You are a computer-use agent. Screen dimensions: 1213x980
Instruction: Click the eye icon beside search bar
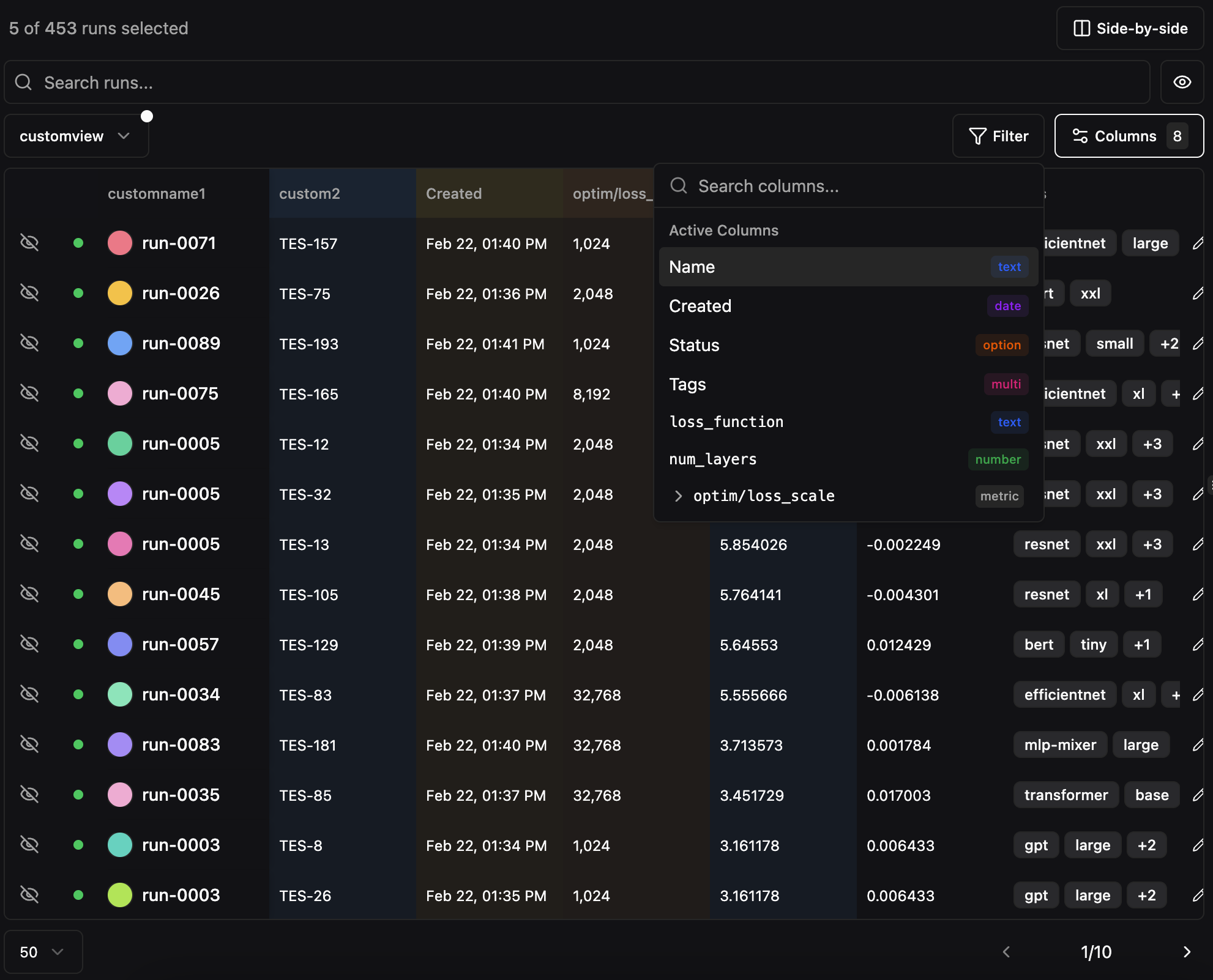(1182, 82)
